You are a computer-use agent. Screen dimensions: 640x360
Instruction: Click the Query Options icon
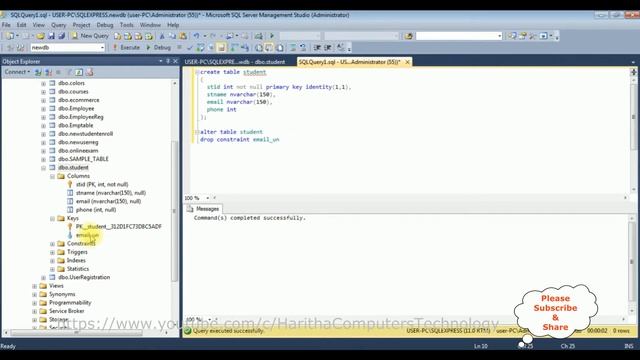click(211, 47)
